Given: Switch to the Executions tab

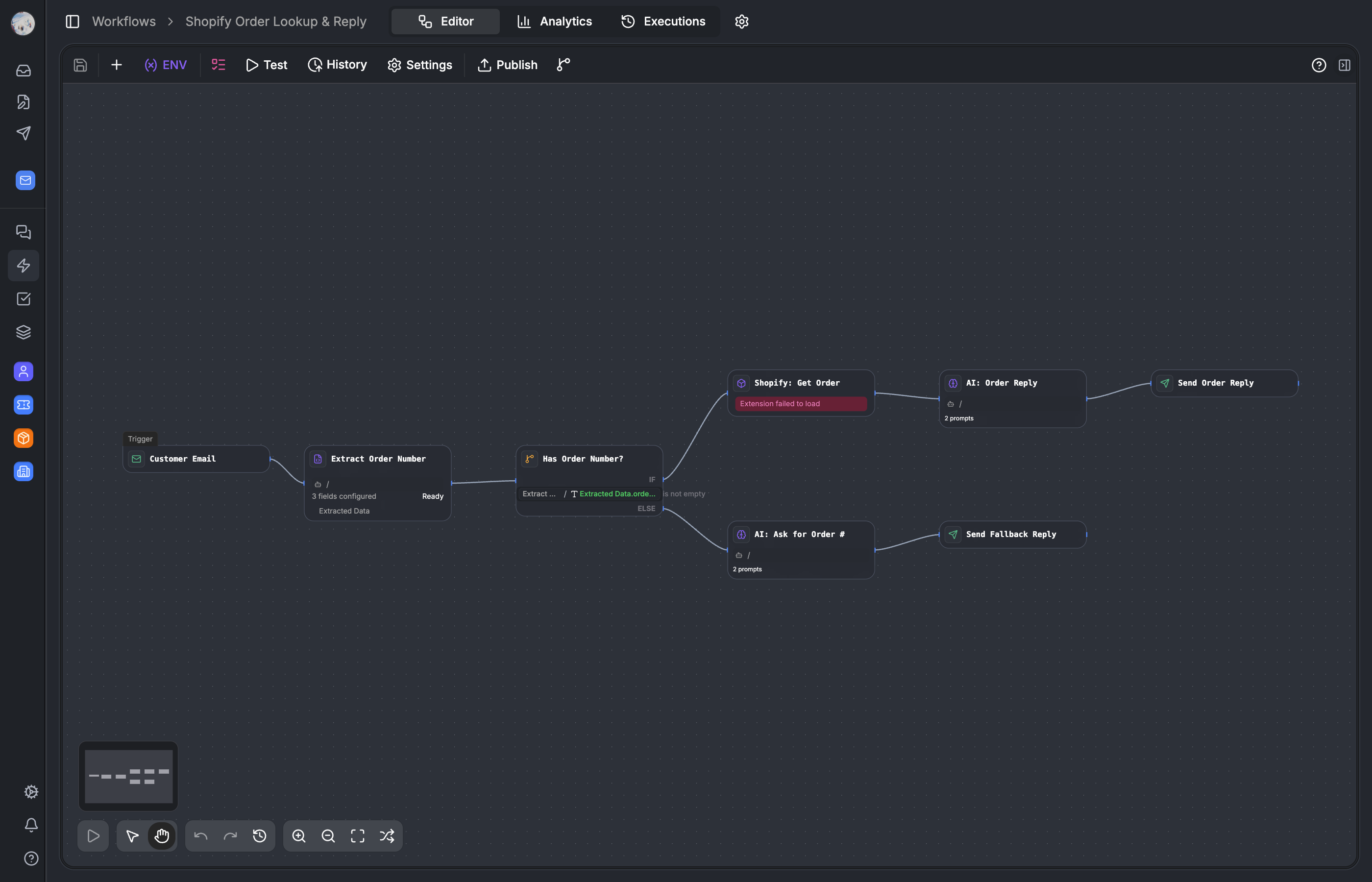Looking at the screenshot, I should (663, 21).
